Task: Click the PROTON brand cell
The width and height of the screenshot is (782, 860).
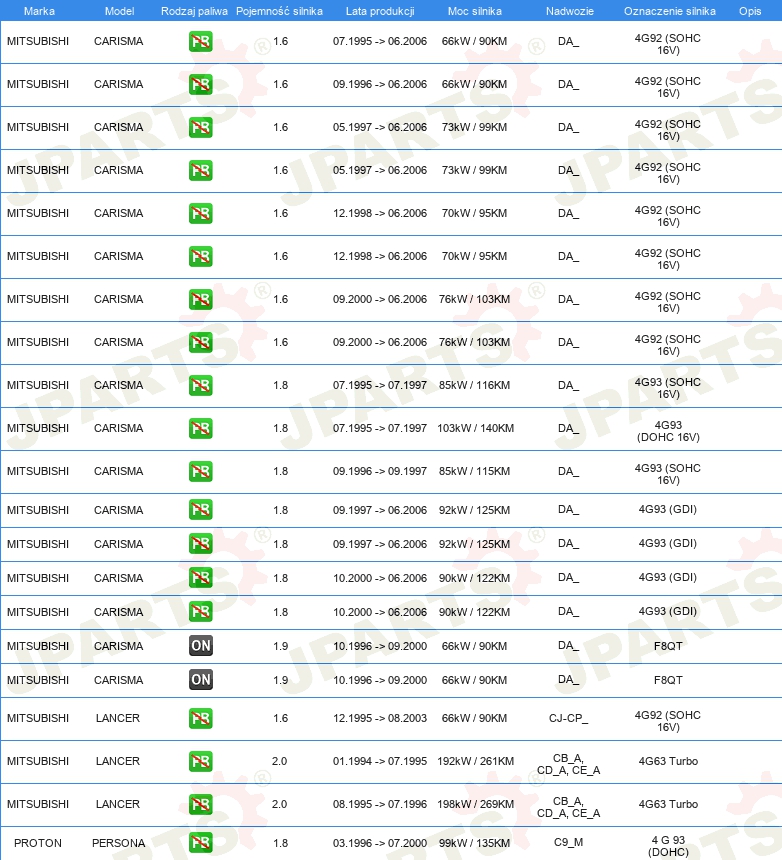Action: coord(38,843)
